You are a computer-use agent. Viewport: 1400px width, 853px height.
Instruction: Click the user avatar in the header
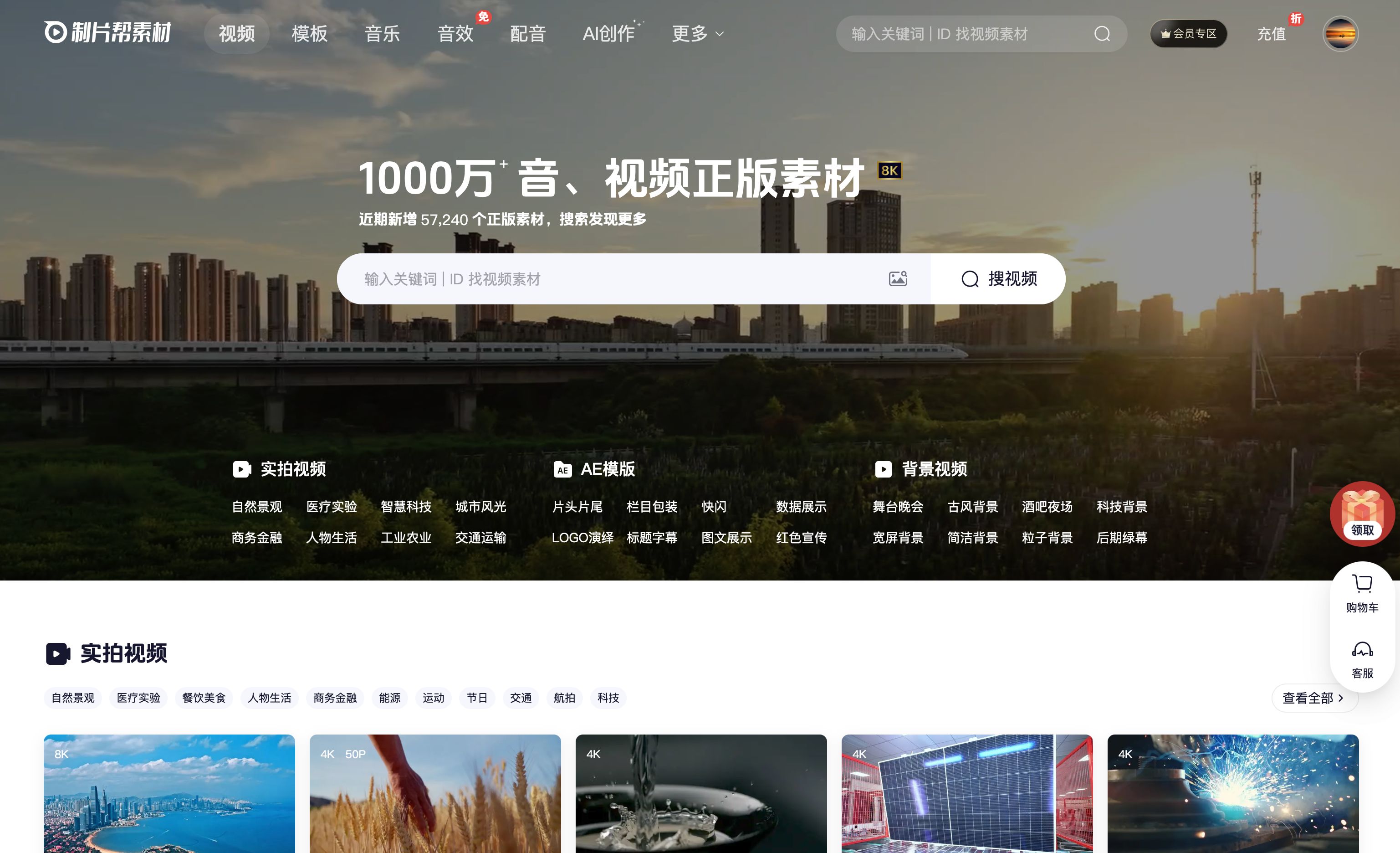[1340, 34]
